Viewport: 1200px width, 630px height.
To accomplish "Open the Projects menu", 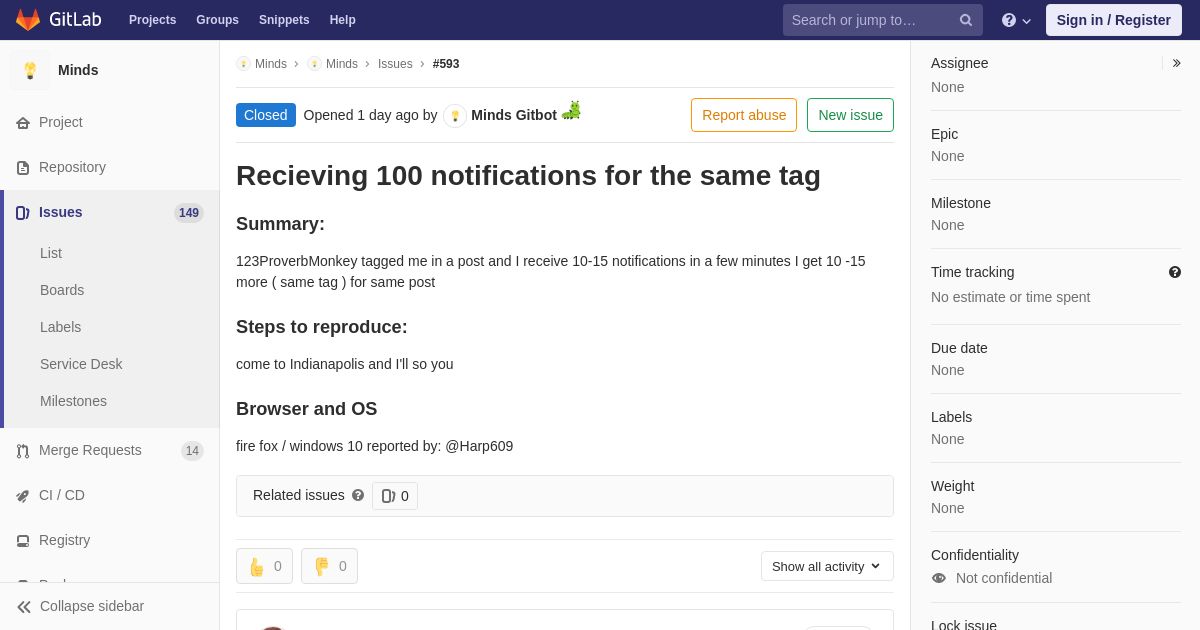I will (x=152, y=20).
